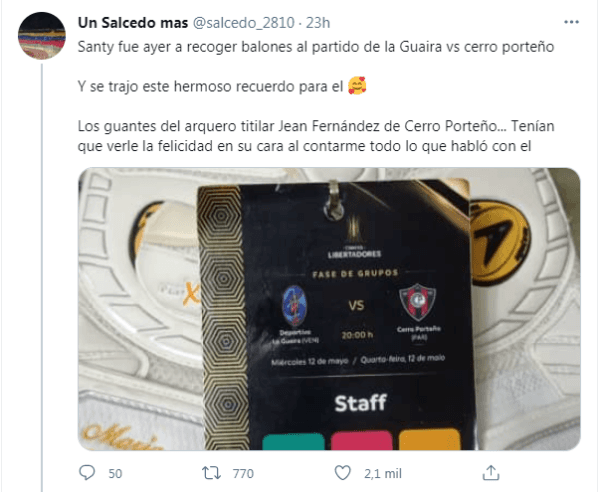This screenshot has height=492, width=600.
Task: Open the three-dot more options menu
Action: pyautogui.click(x=571, y=23)
